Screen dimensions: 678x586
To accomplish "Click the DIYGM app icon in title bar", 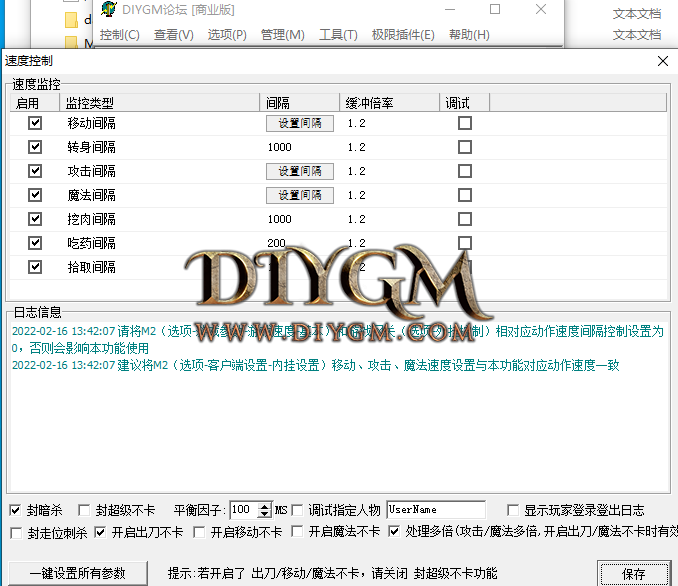I will point(109,9).
